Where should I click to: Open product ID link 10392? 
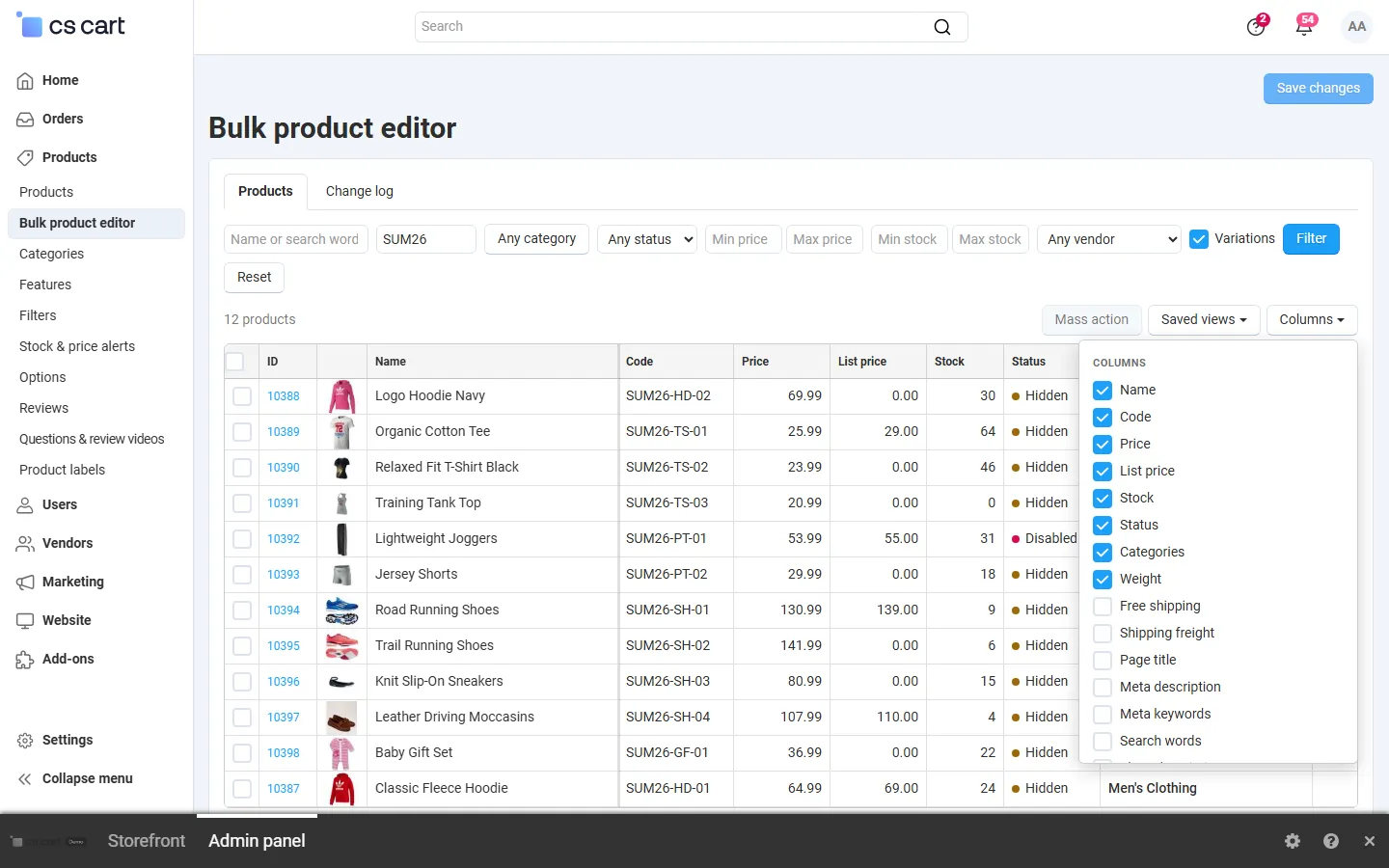[x=284, y=539]
